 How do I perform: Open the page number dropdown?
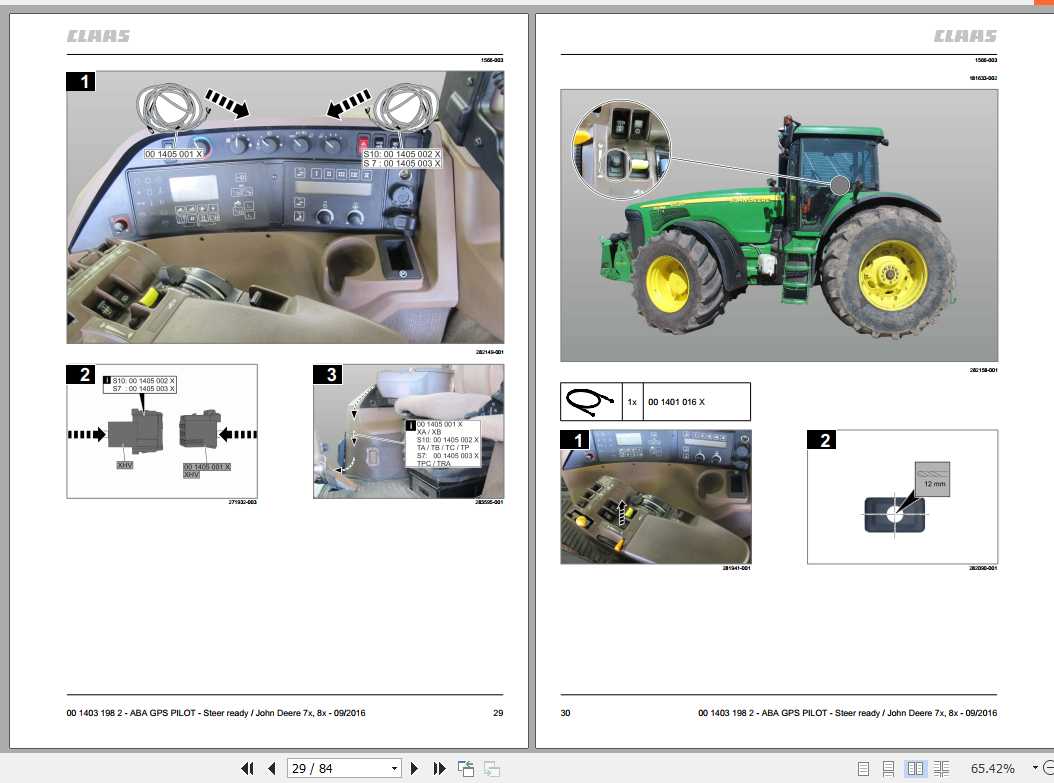pyautogui.click(x=395, y=768)
